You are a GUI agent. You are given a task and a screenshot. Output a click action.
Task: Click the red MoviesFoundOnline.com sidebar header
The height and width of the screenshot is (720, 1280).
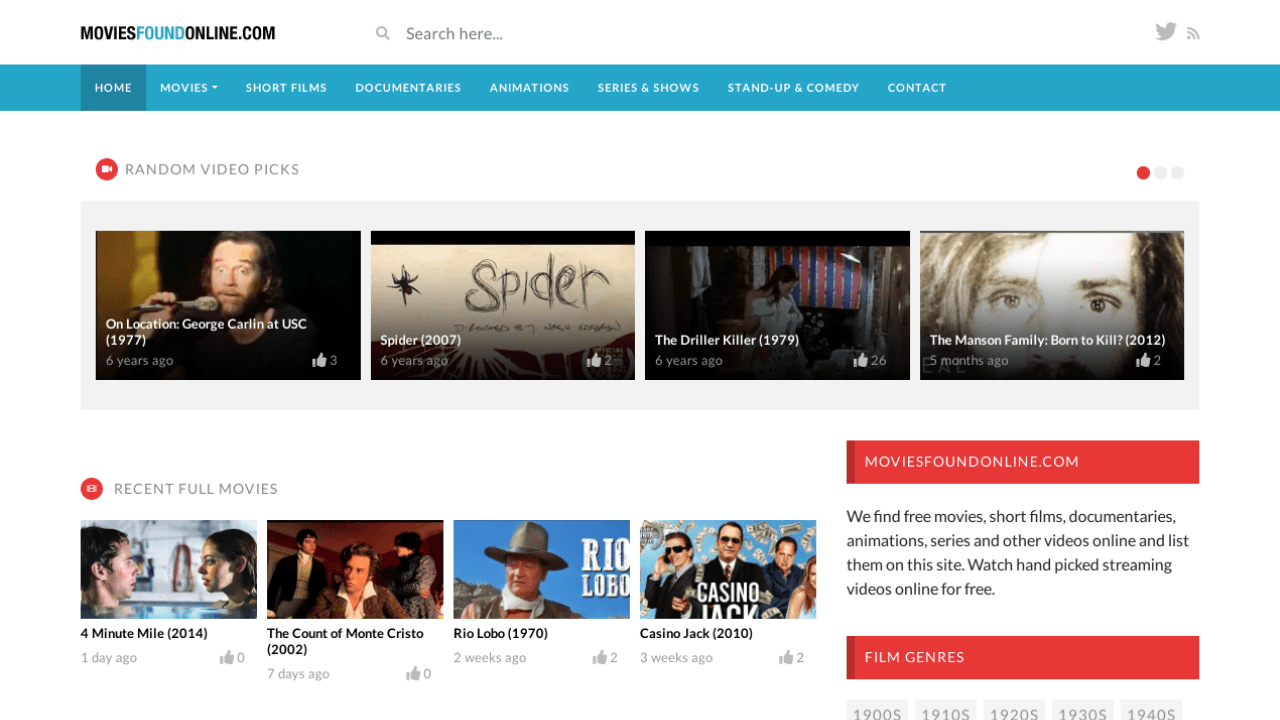1023,462
